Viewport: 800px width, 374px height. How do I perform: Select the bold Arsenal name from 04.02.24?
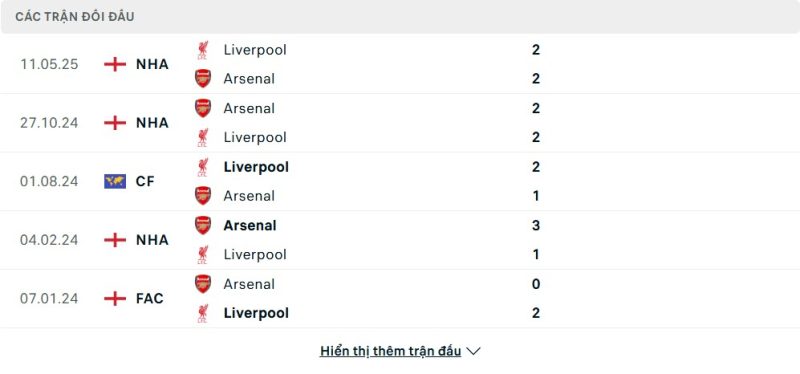click(x=250, y=226)
